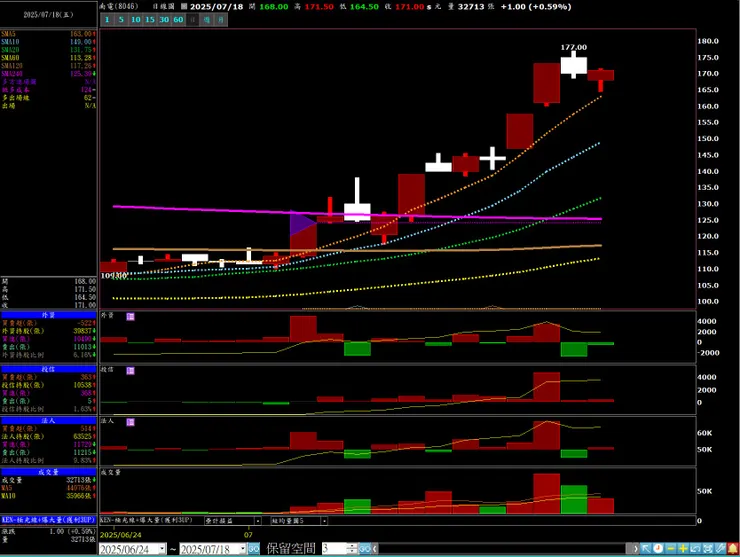The width and height of the screenshot is (740, 557).
Task: Click the stock name 南電(8046) title
Action: click(119, 6)
